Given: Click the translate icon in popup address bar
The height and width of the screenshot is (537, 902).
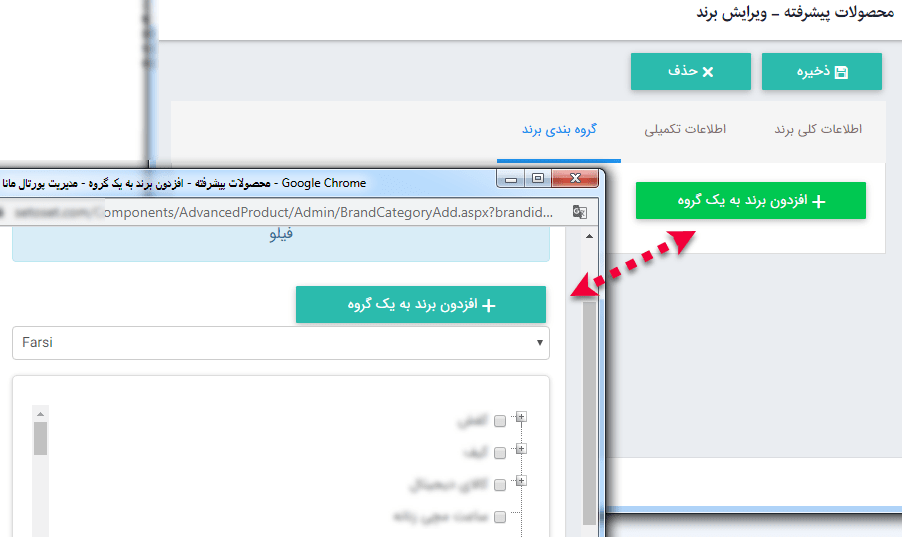Looking at the screenshot, I should click(x=578, y=212).
